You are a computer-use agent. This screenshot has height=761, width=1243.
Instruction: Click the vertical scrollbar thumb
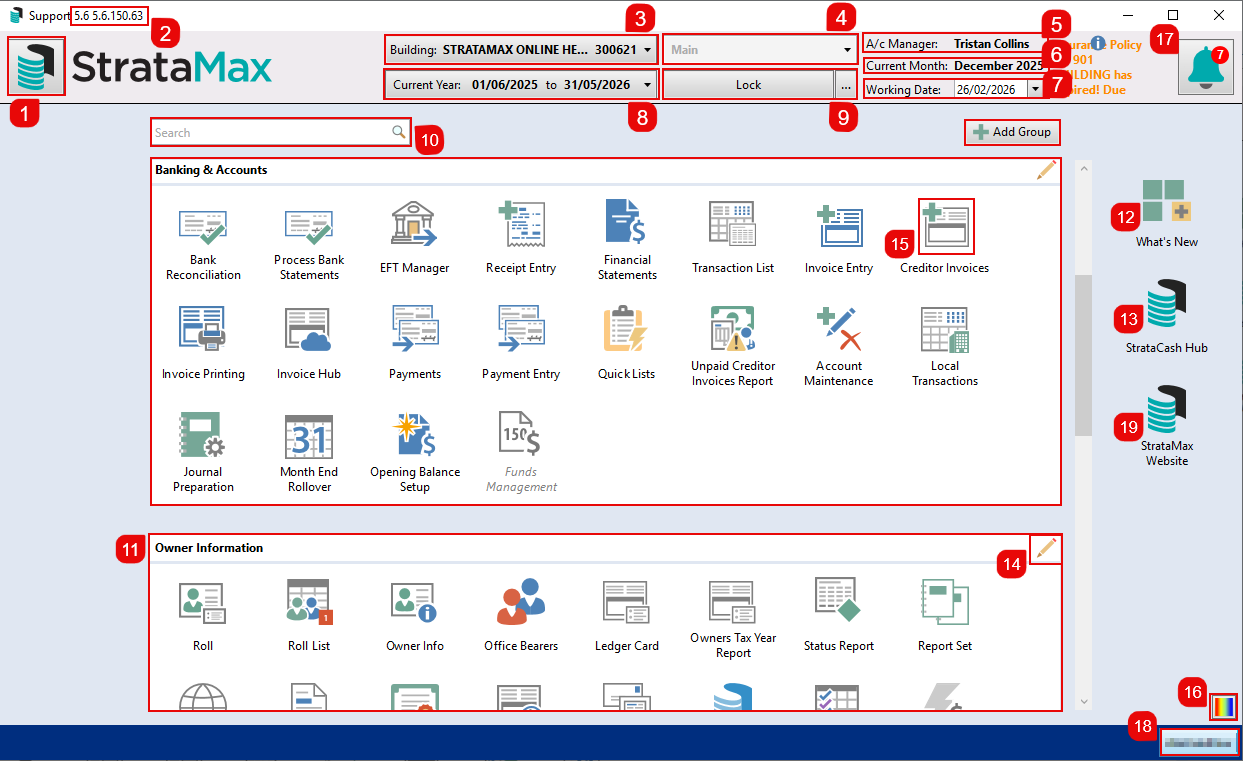[1084, 355]
